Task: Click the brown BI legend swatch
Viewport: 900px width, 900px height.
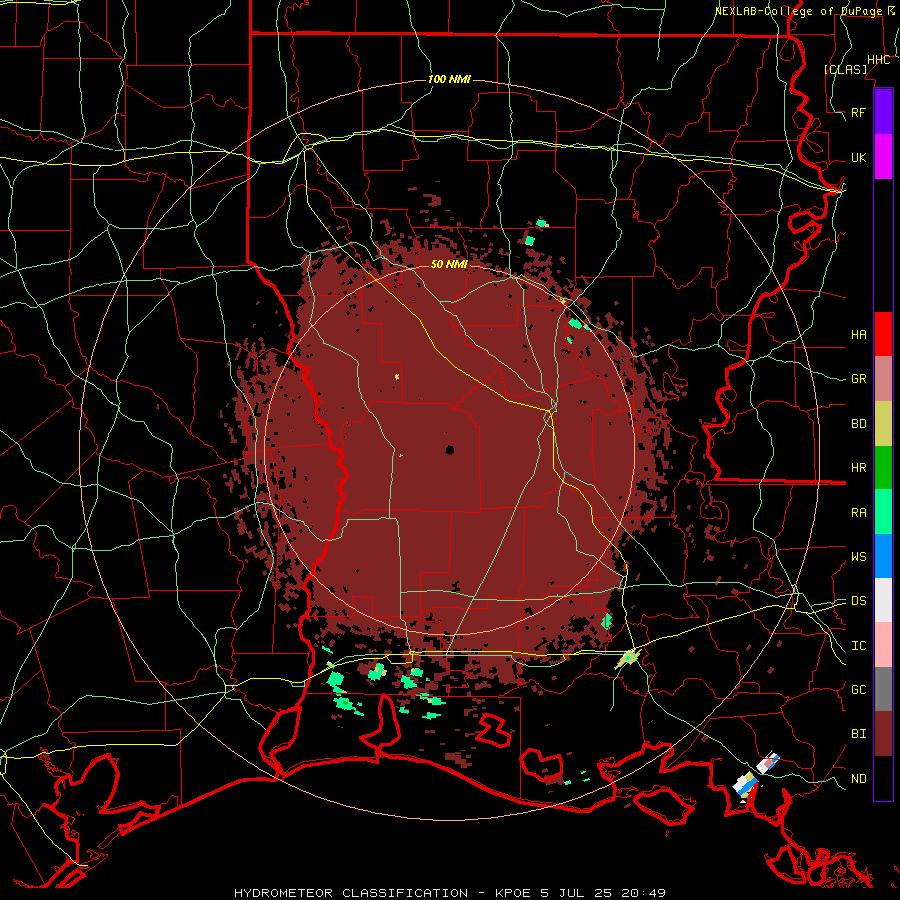Action: 883,734
